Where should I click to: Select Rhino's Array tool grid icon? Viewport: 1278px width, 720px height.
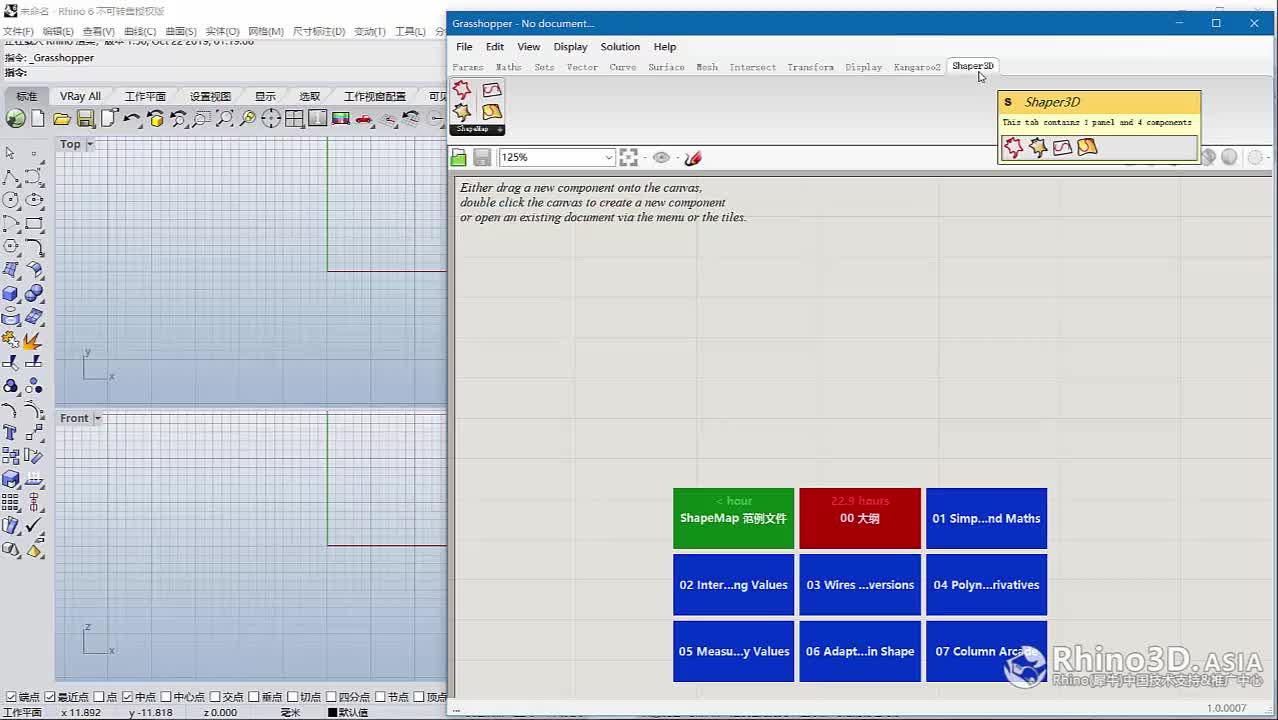(x=11, y=502)
